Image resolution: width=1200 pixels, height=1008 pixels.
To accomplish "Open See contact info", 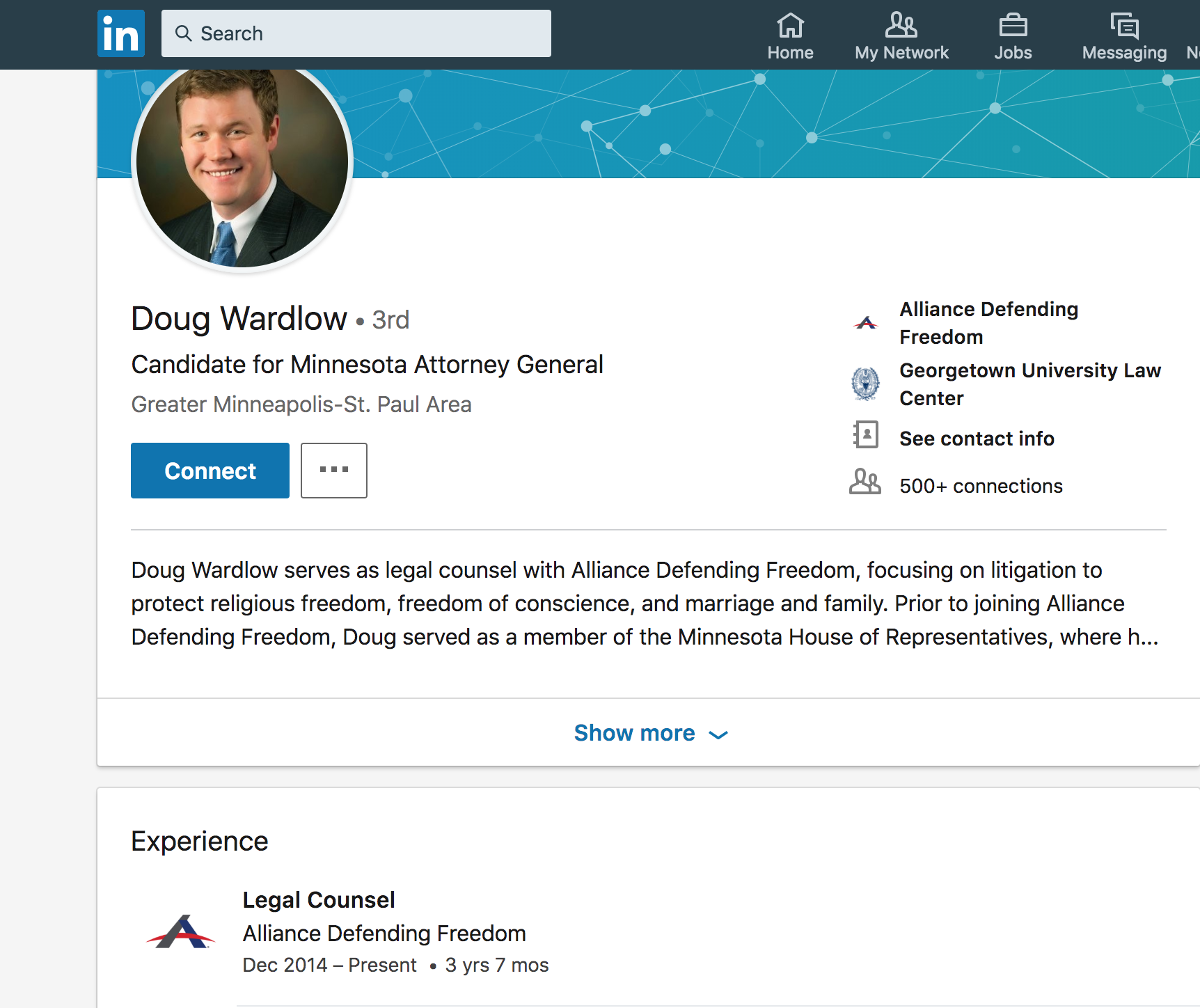I will pyautogui.click(x=977, y=439).
